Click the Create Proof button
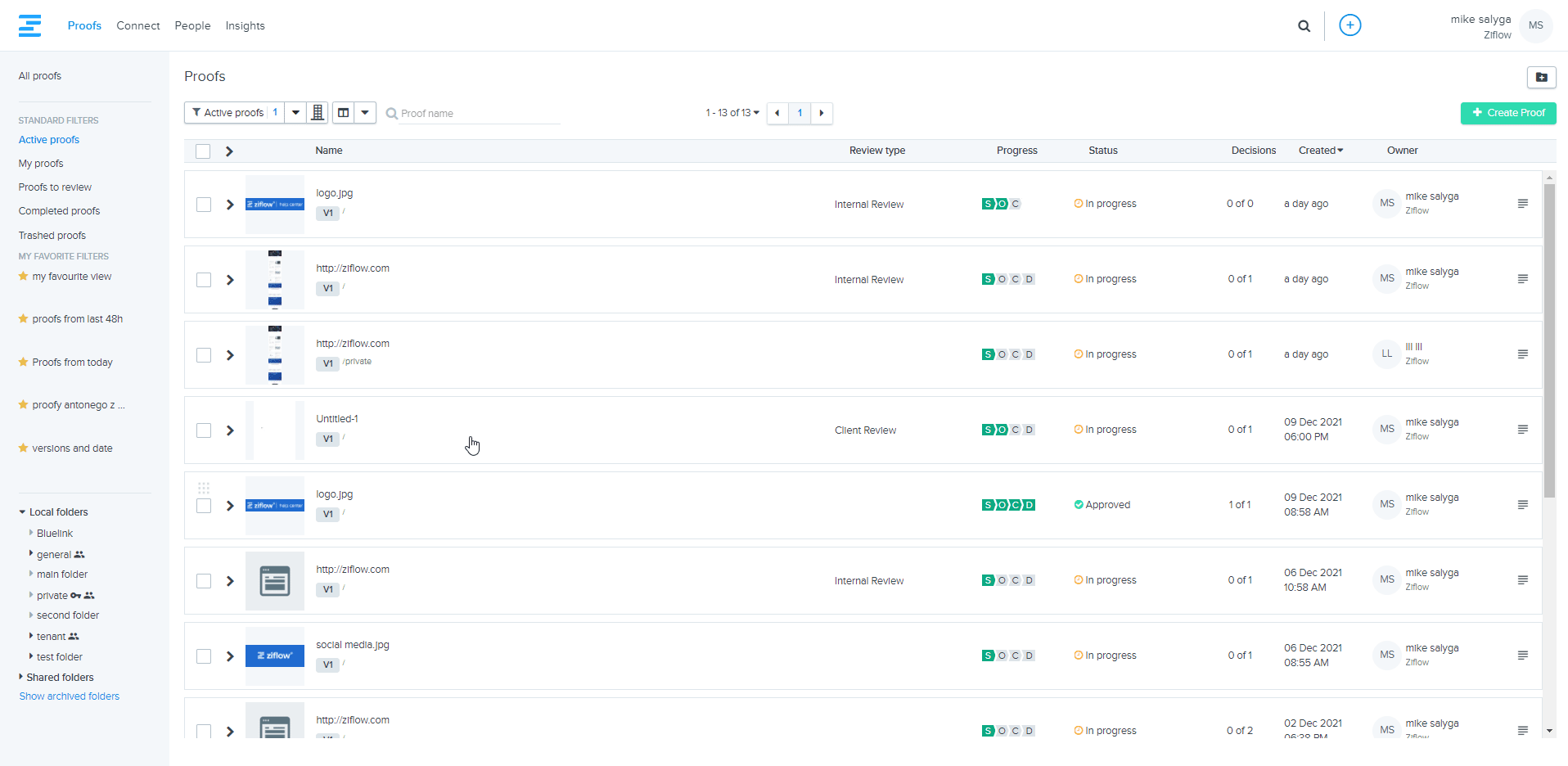1568x766 pixels. click(x=1507, y=113)
